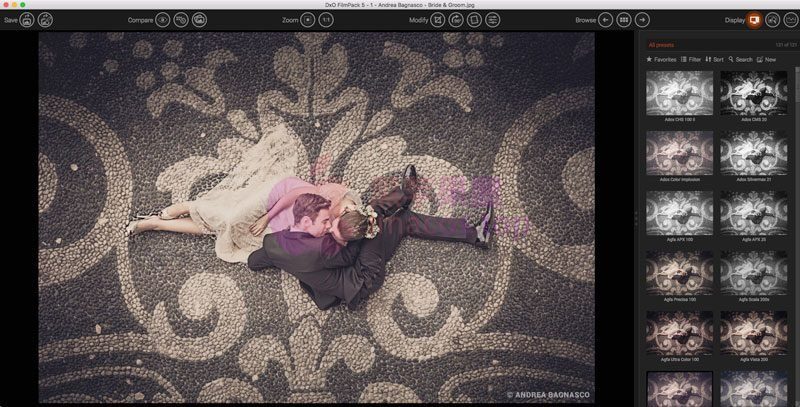800x407 pixels.
Task: Go to next image in Browse
Action: (642, 20)
